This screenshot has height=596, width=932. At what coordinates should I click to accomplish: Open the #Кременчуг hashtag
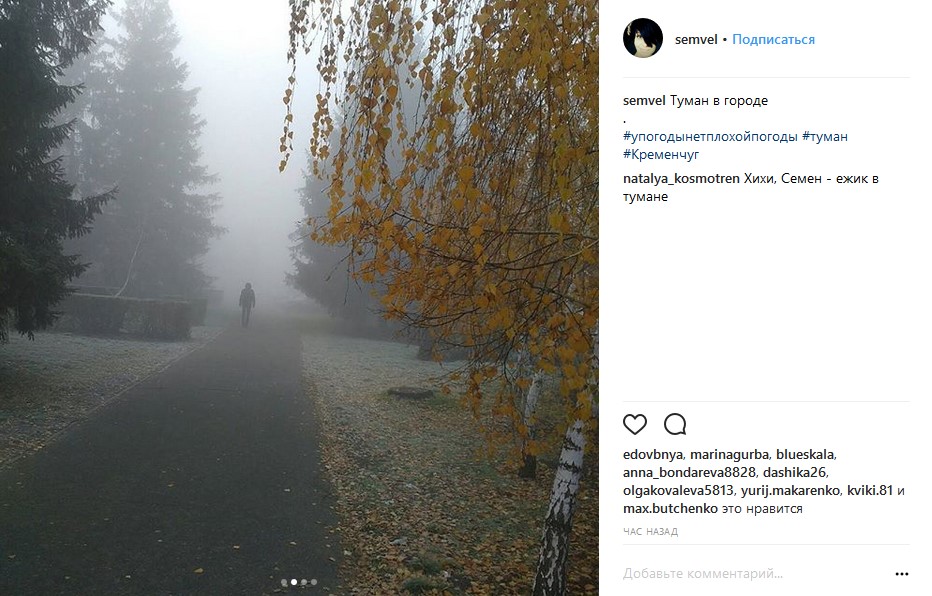coord(661,154)
